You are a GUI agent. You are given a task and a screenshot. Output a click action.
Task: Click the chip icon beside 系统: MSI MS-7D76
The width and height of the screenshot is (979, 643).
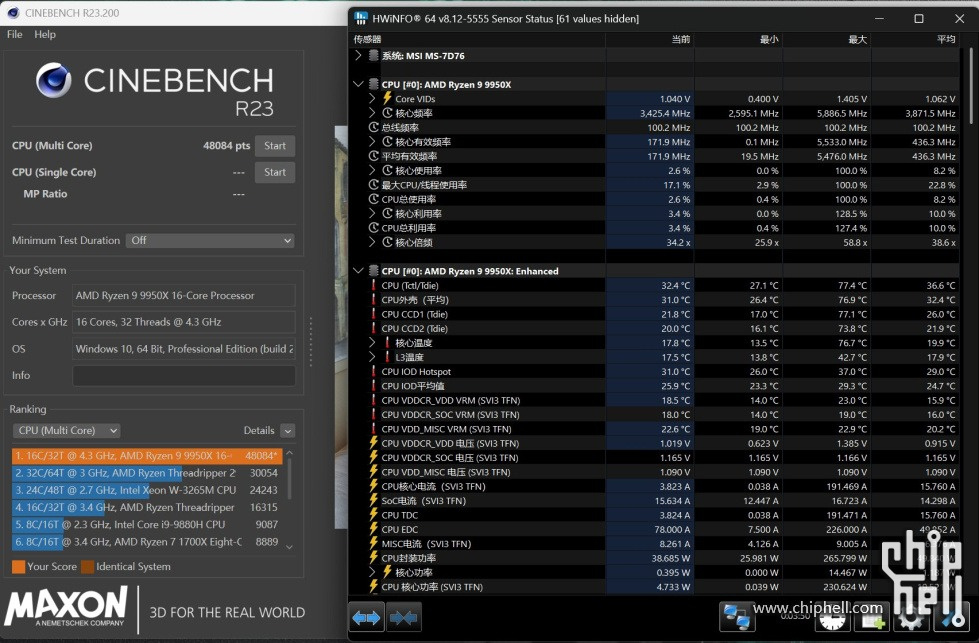(x=373, y=56)
